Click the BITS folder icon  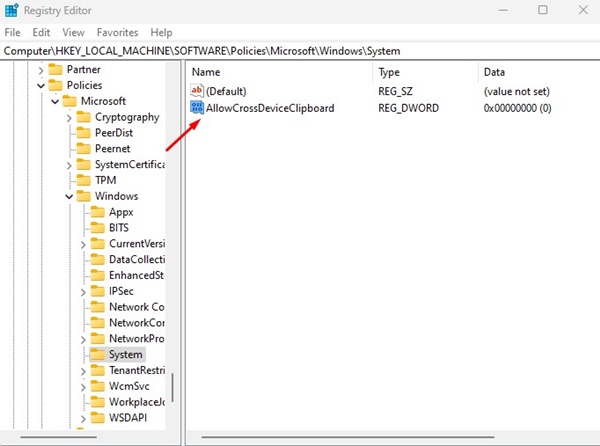[98, 228]
